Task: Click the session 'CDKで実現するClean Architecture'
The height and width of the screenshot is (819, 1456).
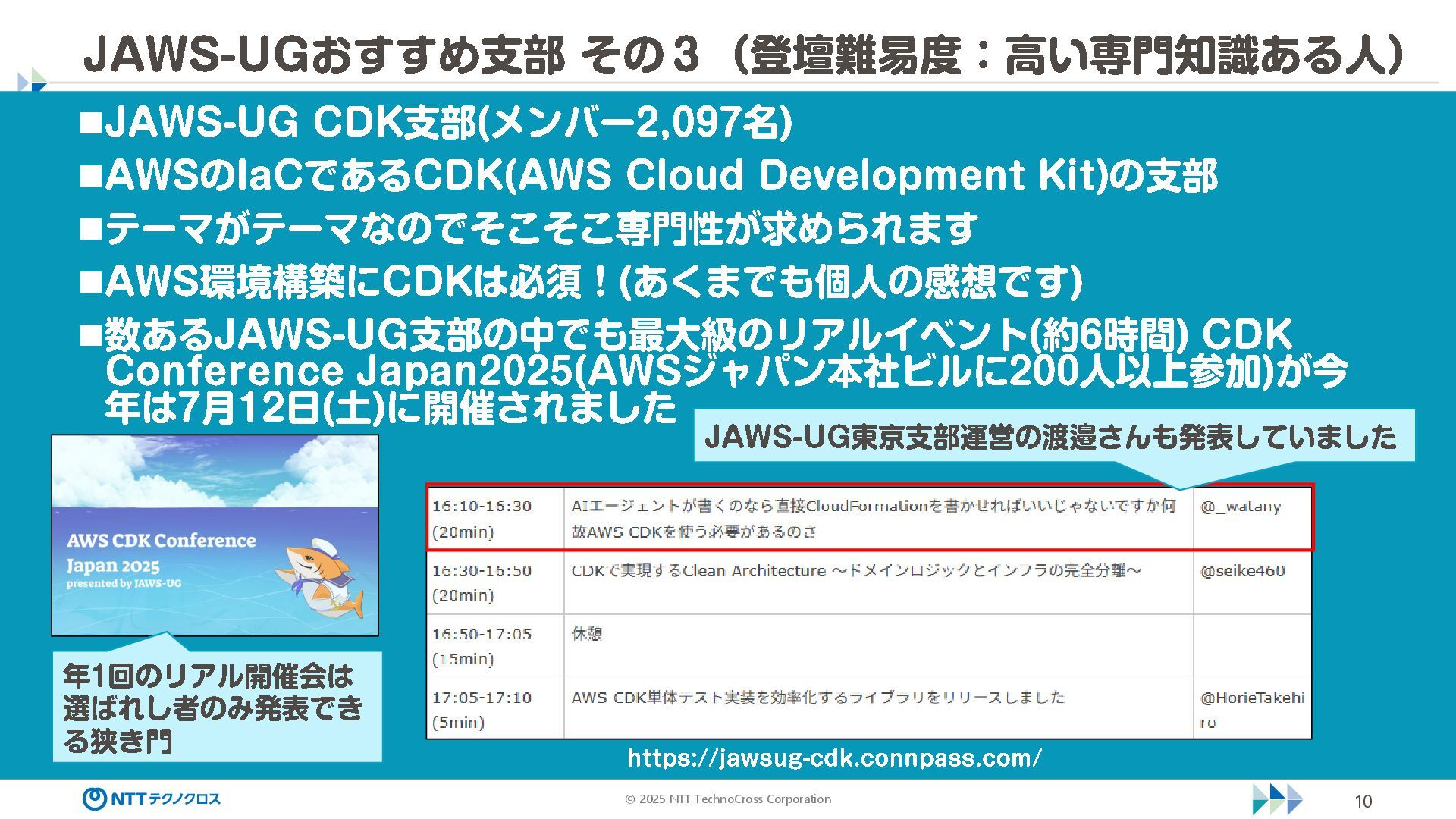Action: pyautogui.click(x=855, y=570)
